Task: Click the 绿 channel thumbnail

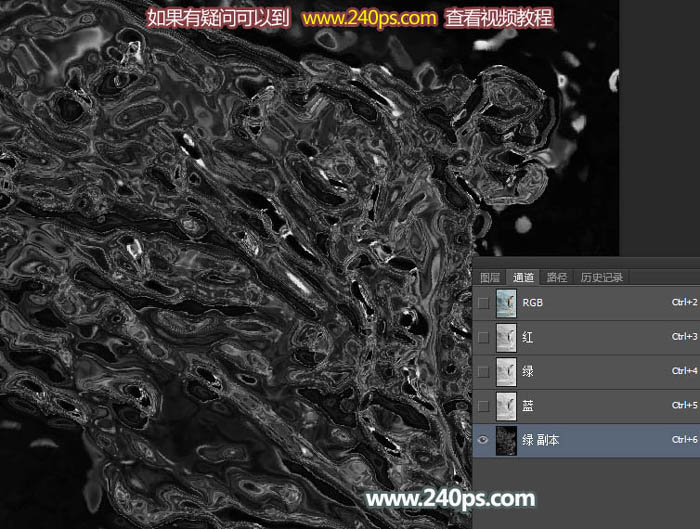Action: pos(506,371)
